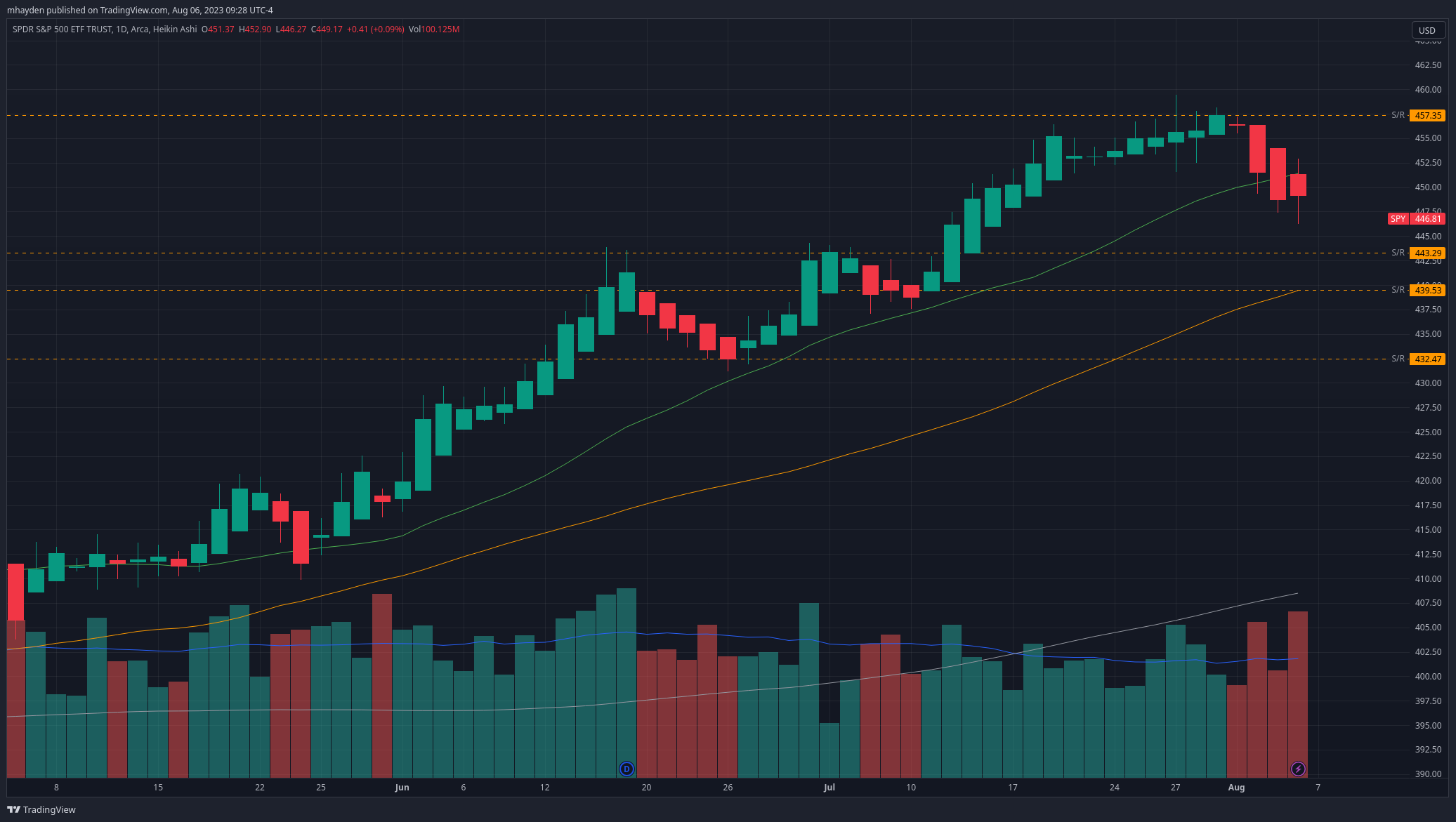Click the 'Aug' label on time axis
The width and height of the screenshot is (1456, 822).
[1236, 788]
